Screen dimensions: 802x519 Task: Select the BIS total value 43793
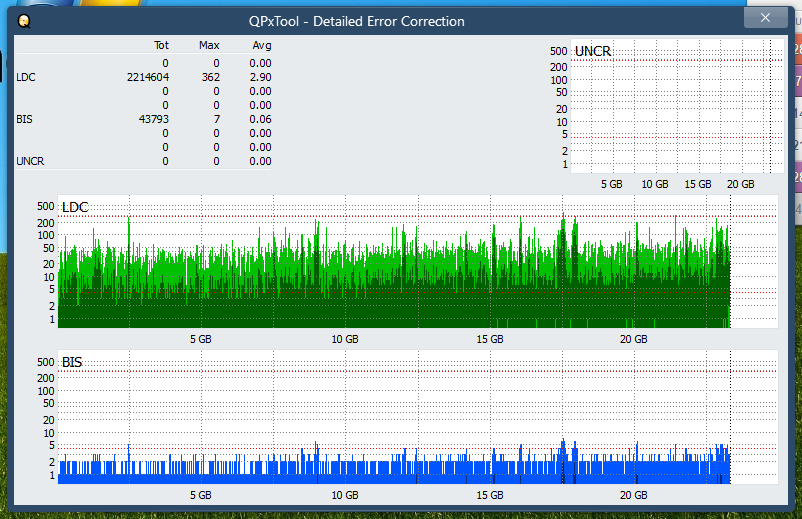(x=153, y=119)
